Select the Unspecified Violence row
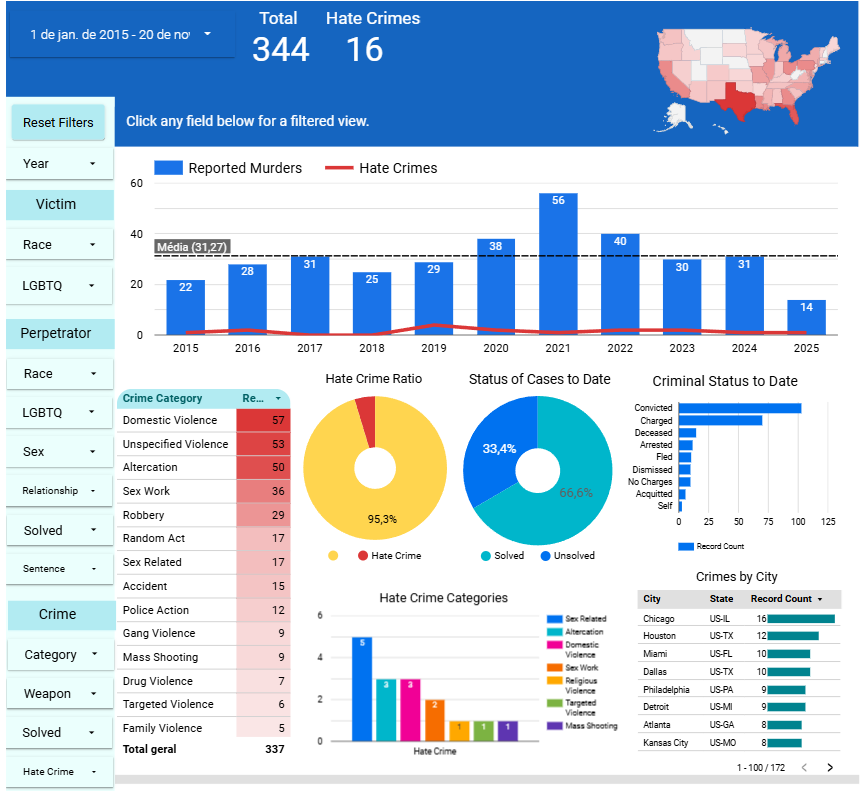Screen dimensions: 867x791 point(203,444)
